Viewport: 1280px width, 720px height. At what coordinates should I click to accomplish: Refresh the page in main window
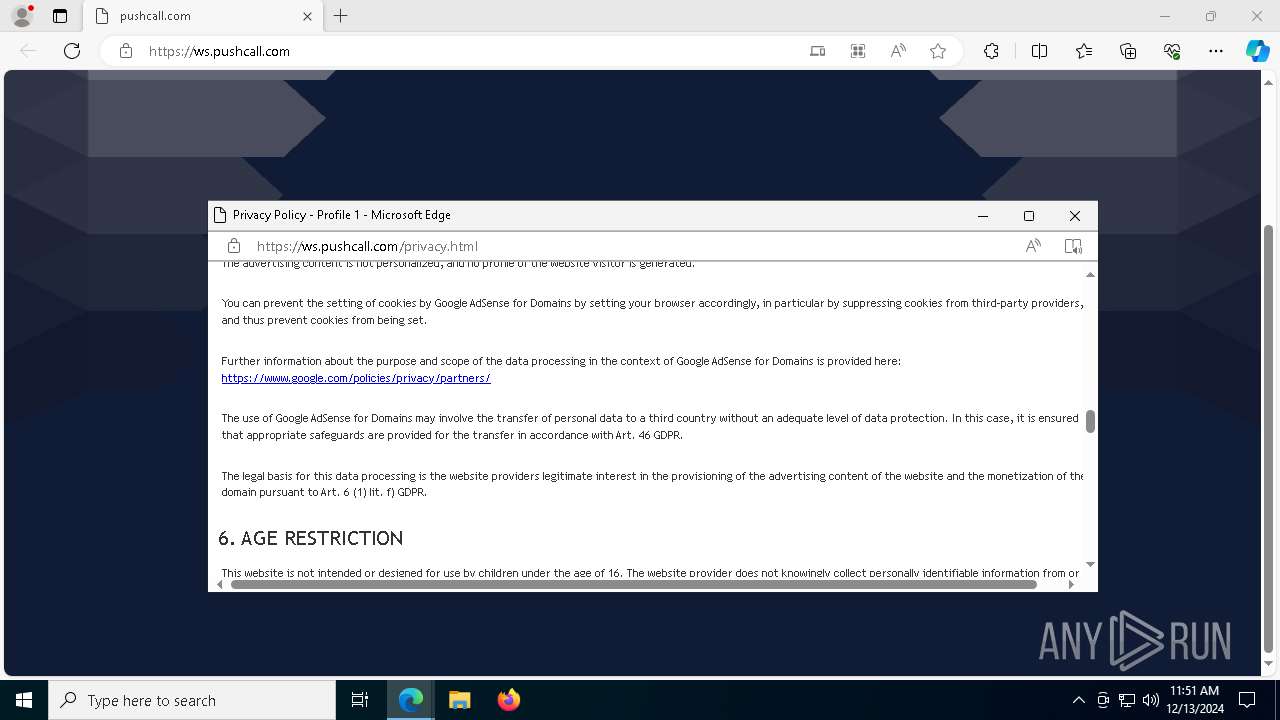[x=72, y=51]
